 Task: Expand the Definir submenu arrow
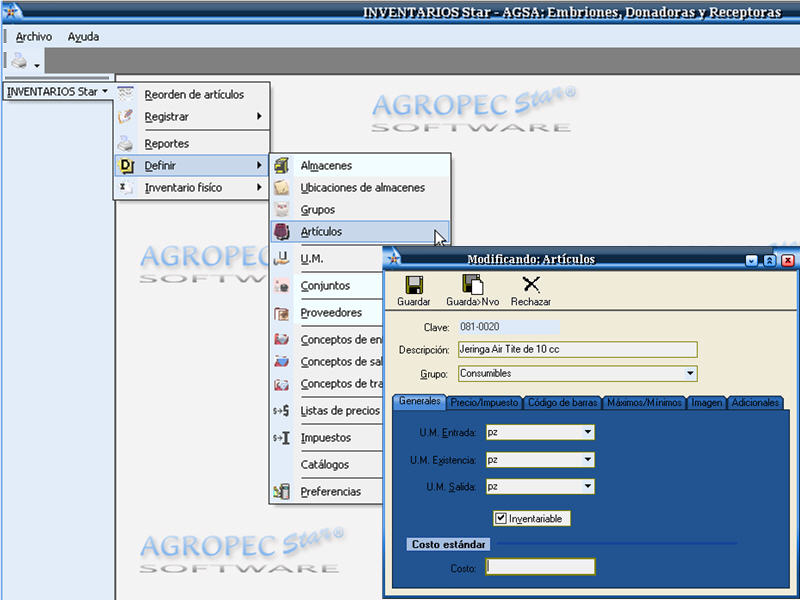click(x=259, y=165)
